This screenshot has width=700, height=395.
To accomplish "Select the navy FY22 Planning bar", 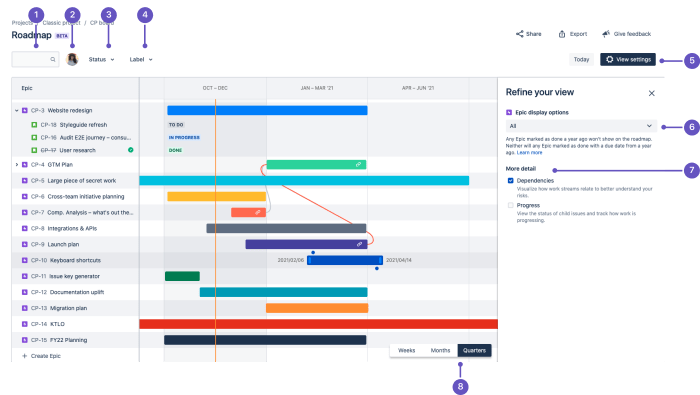I will pyautogui.click(x=265, y=340).
